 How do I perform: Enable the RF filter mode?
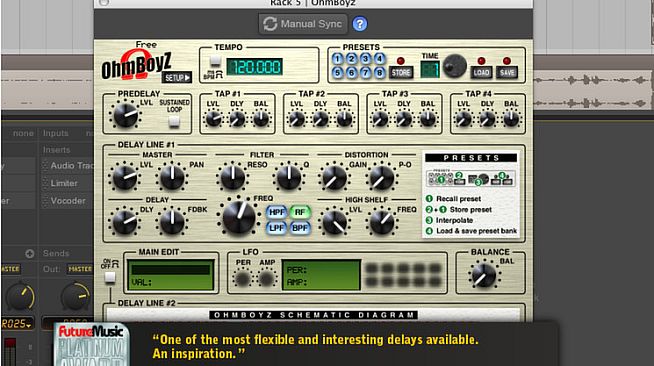(x=300, y=212)
